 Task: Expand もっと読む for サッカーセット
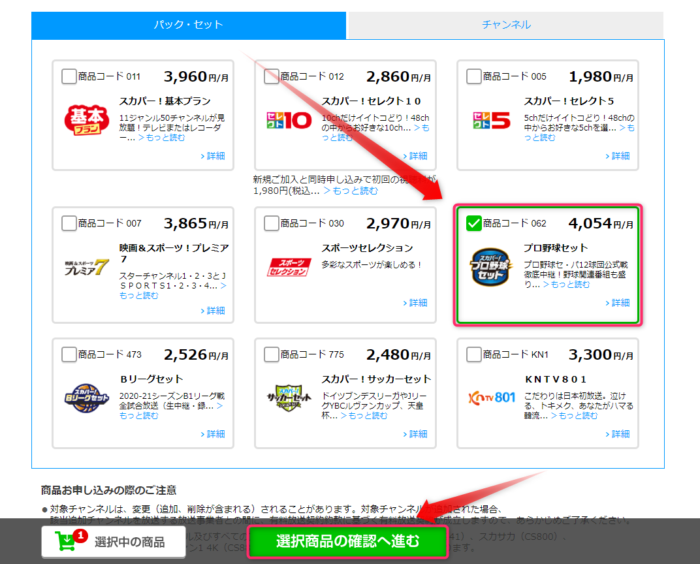364,416
